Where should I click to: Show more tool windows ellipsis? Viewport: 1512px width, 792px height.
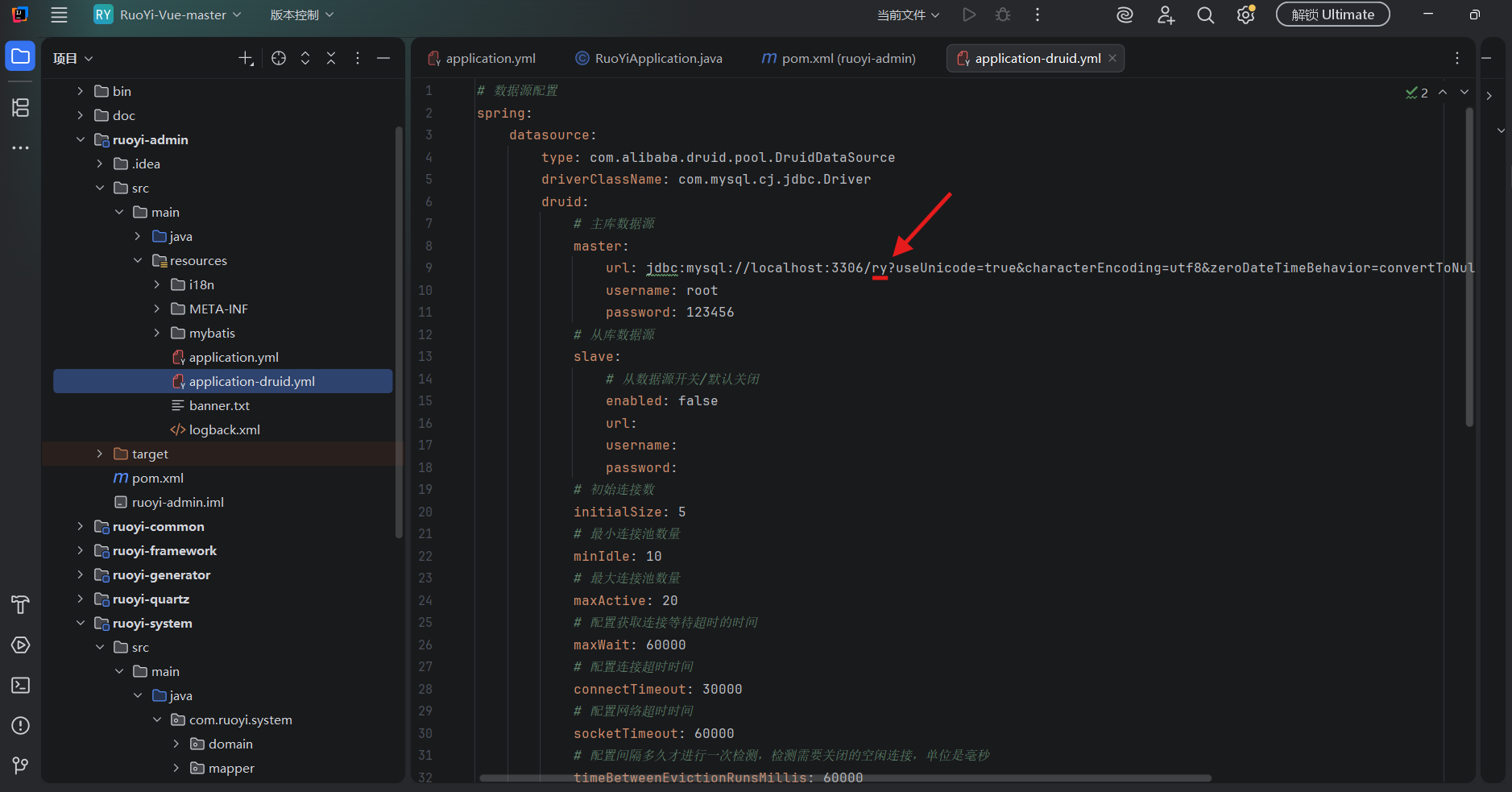click(20, 147)
